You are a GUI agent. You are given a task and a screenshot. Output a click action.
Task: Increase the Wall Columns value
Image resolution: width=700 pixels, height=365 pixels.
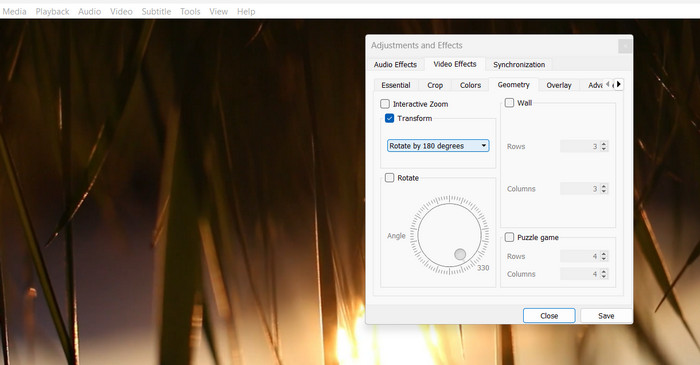coord(604,186)
